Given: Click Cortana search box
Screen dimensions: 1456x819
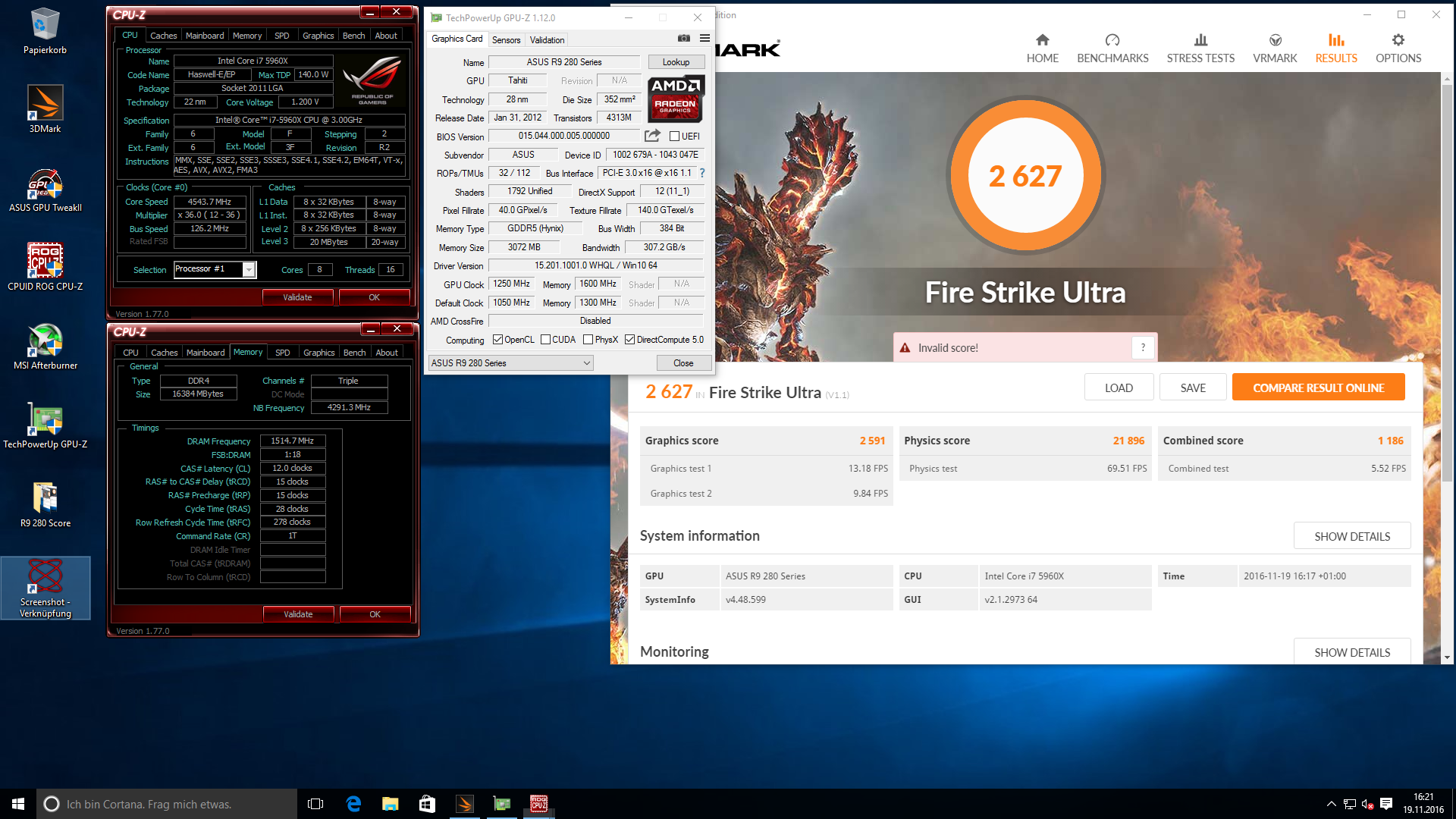Looking at the screenshot, I should click(x=167, y=804).
